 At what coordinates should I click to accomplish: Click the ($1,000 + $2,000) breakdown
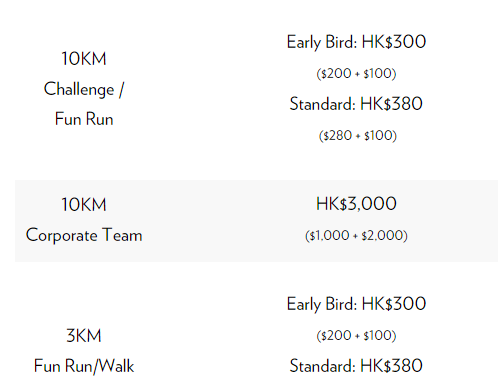click(356, 235)
